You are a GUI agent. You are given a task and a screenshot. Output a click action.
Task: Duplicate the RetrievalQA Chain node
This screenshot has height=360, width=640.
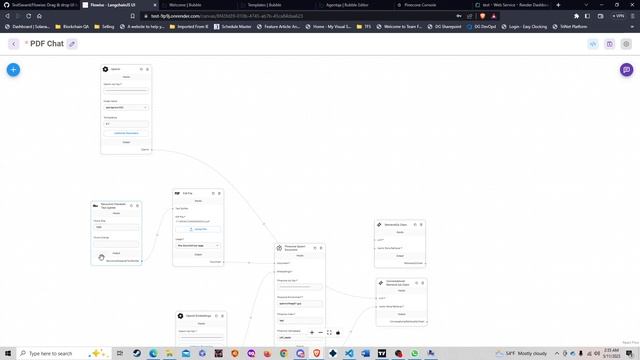(415, 224)
